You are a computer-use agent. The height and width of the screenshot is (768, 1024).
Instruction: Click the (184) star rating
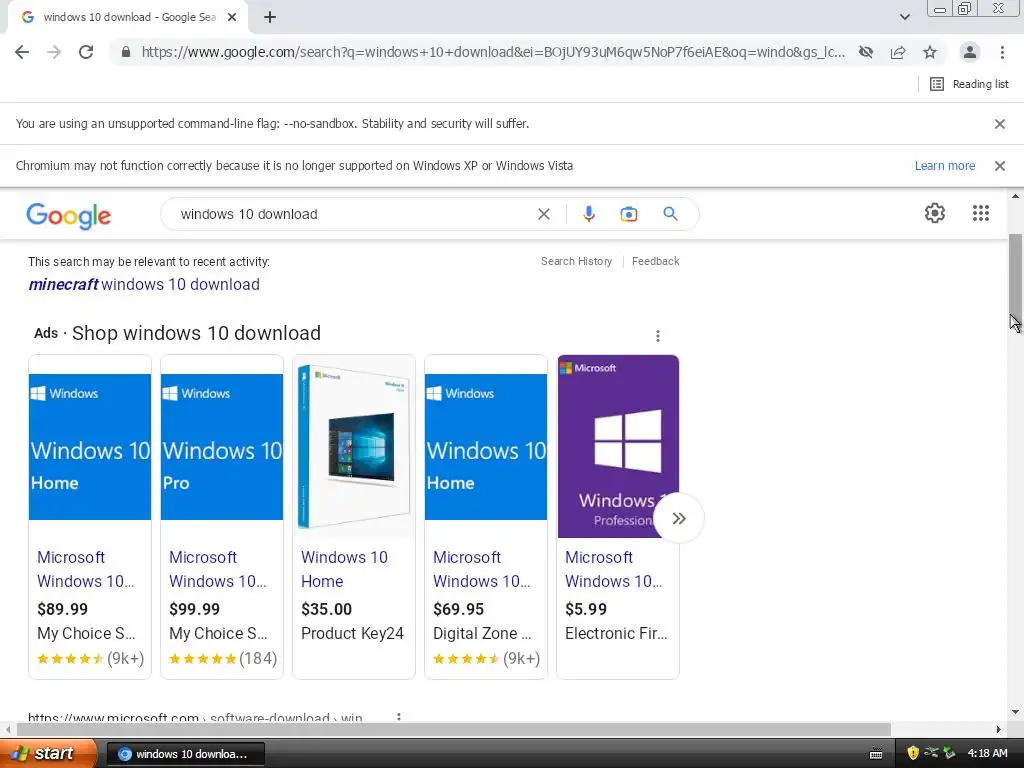[223, 658]
